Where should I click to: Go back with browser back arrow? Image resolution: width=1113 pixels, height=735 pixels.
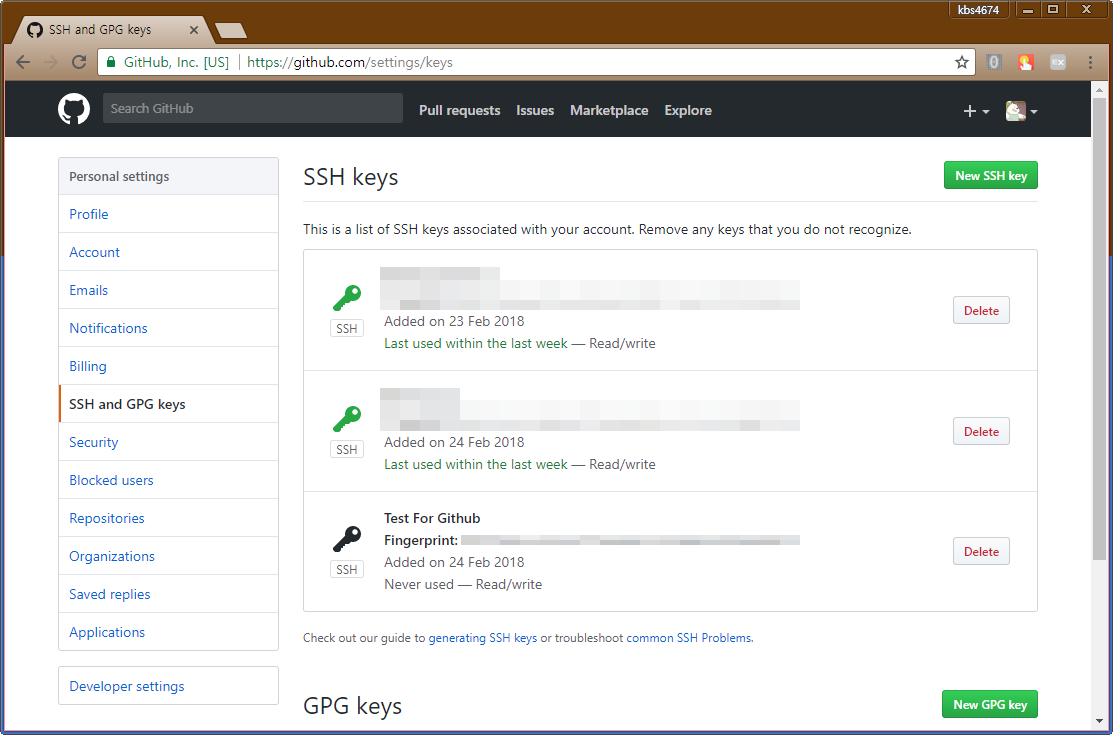(x=23, y=62)
